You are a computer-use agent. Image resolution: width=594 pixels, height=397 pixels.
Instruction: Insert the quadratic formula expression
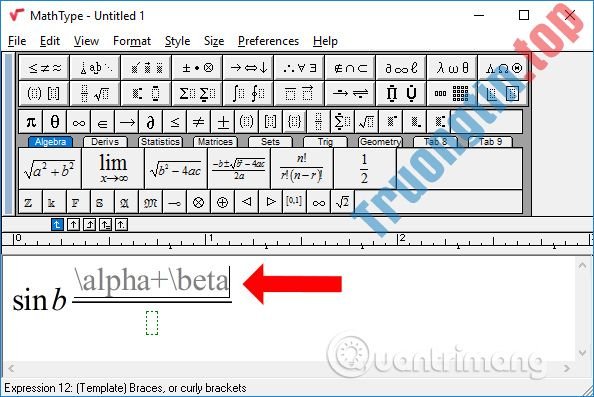coord(239,169)
